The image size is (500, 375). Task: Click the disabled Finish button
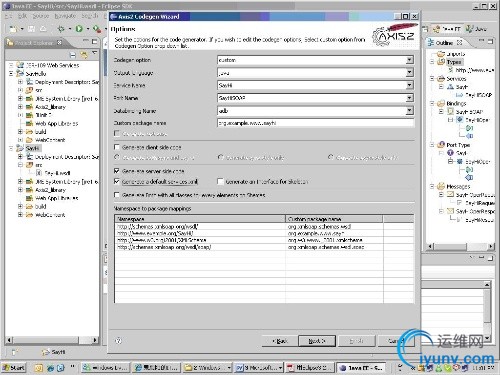coord(357,341)
